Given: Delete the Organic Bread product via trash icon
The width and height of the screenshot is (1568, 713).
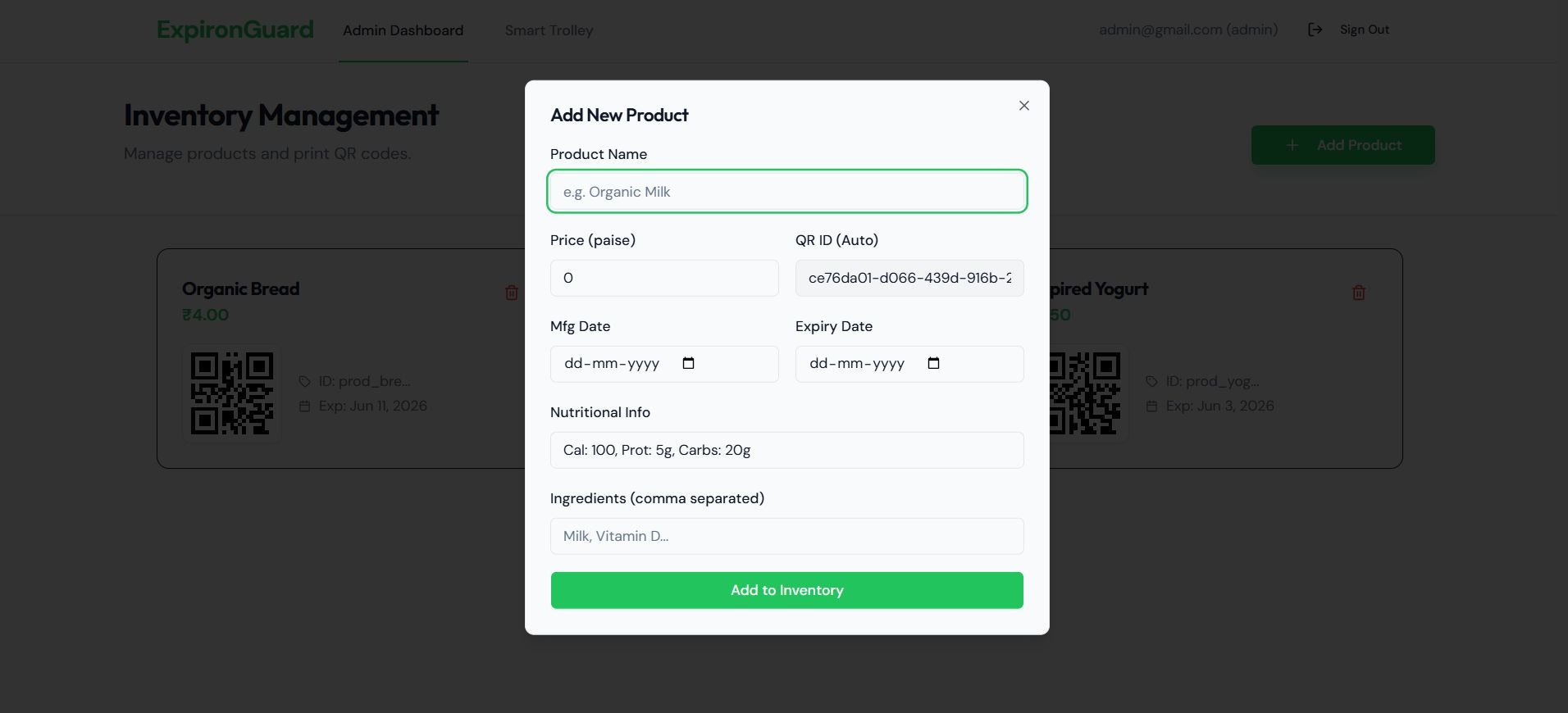Looking at the screenshot, I should coord(512,293).
